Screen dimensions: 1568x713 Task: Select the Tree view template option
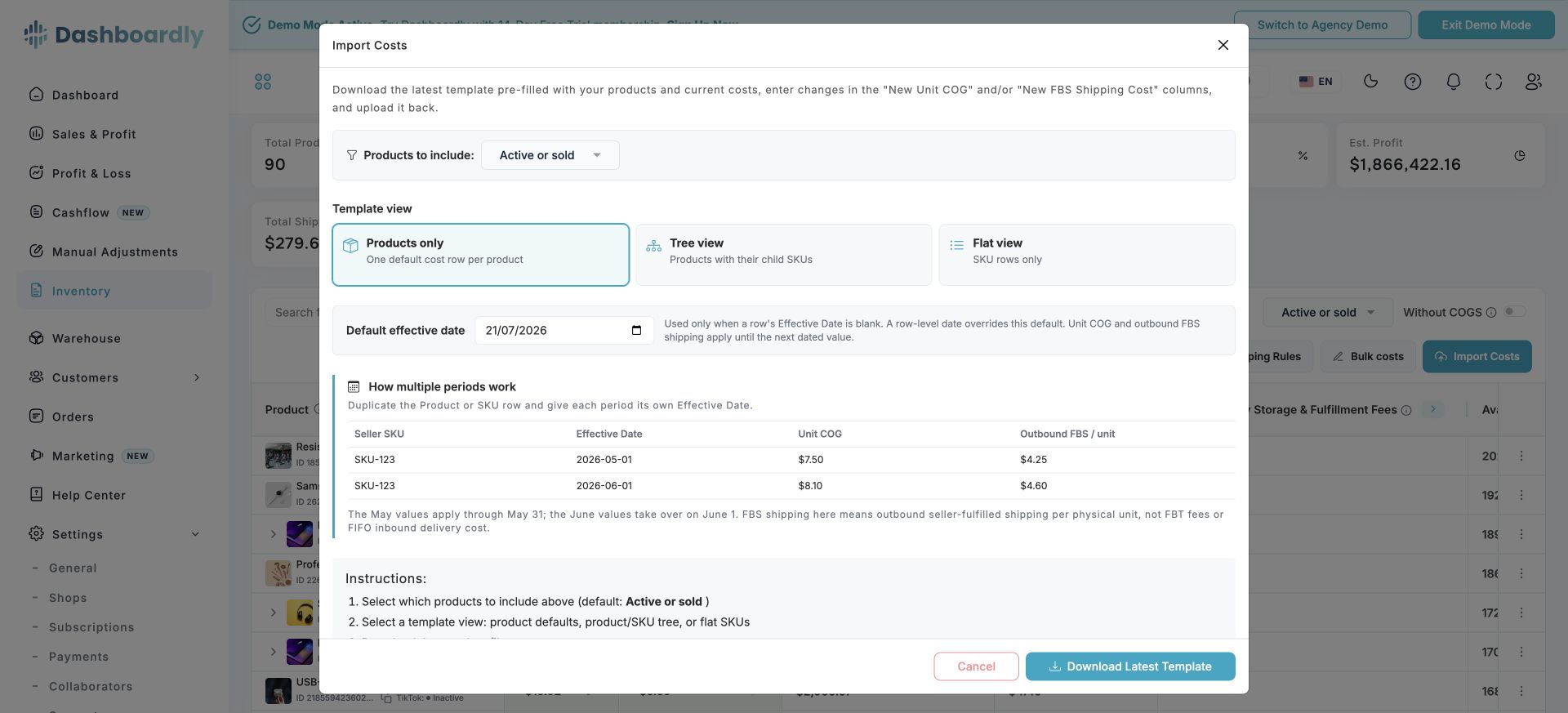(x=783, y=255)
